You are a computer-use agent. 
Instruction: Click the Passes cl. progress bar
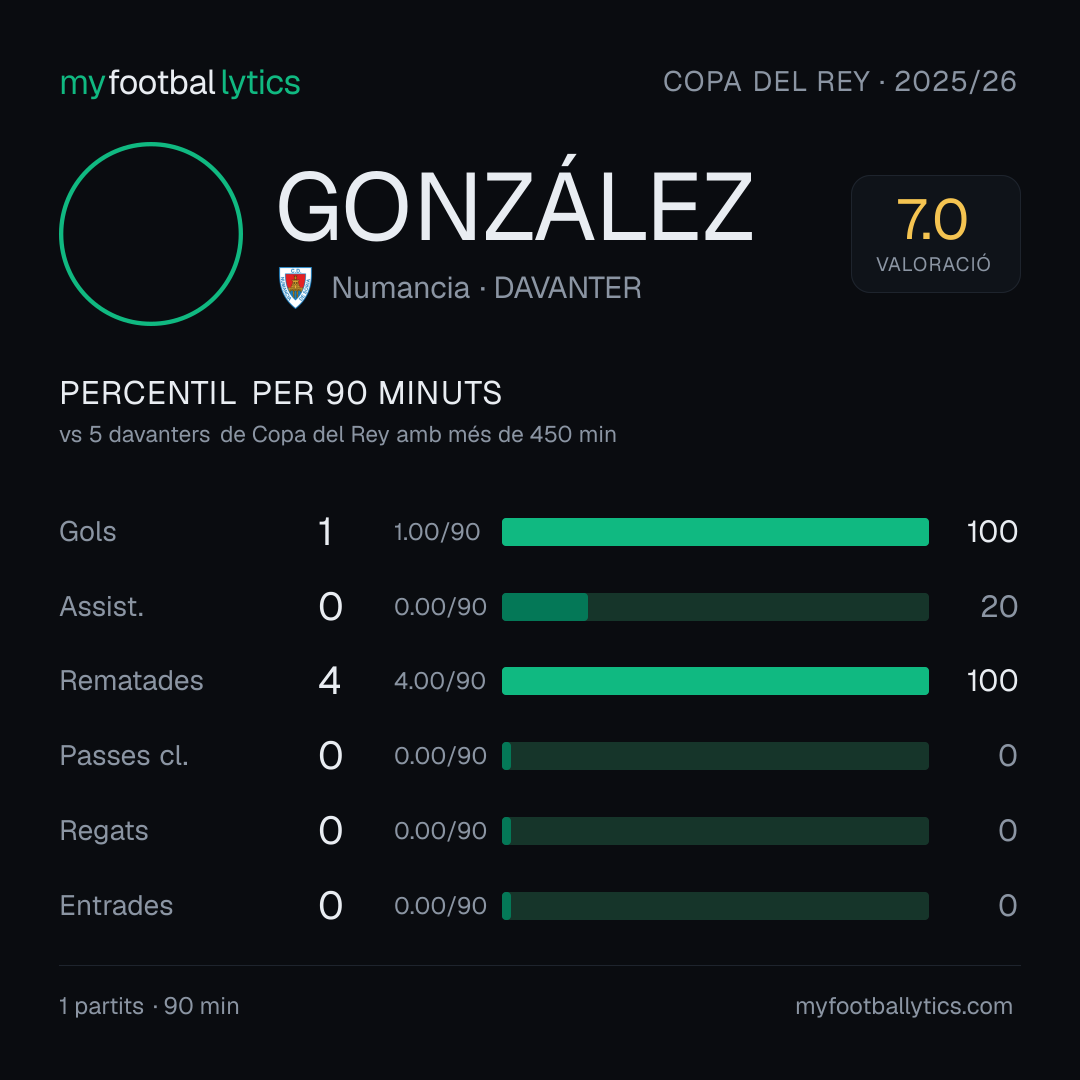[715, 756]
